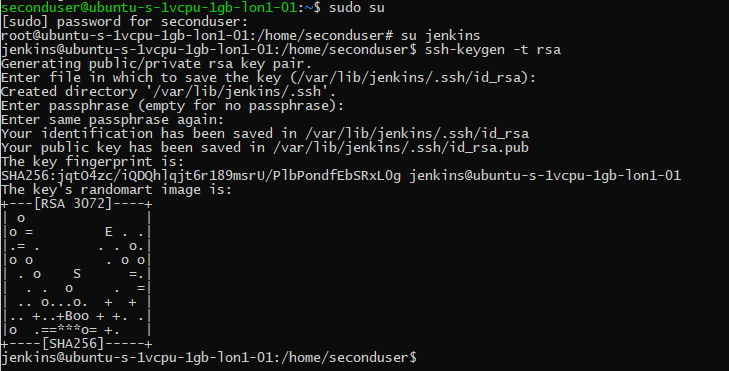Click the 'Enter same passphrase again' line
Viewport: 729px width, 371px height.
113,119
